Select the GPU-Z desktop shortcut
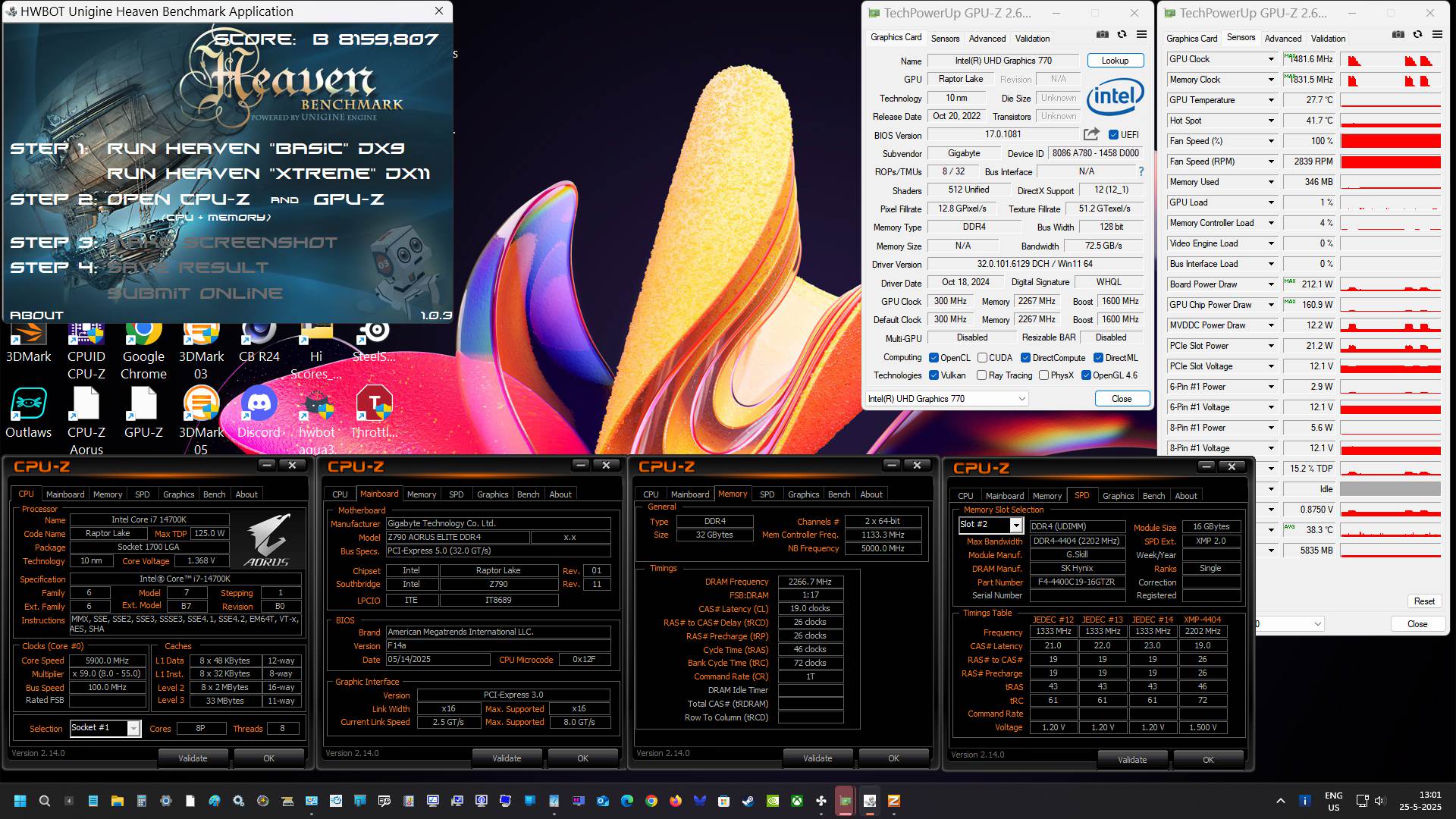1456x819 pixels. click(143, 413)
